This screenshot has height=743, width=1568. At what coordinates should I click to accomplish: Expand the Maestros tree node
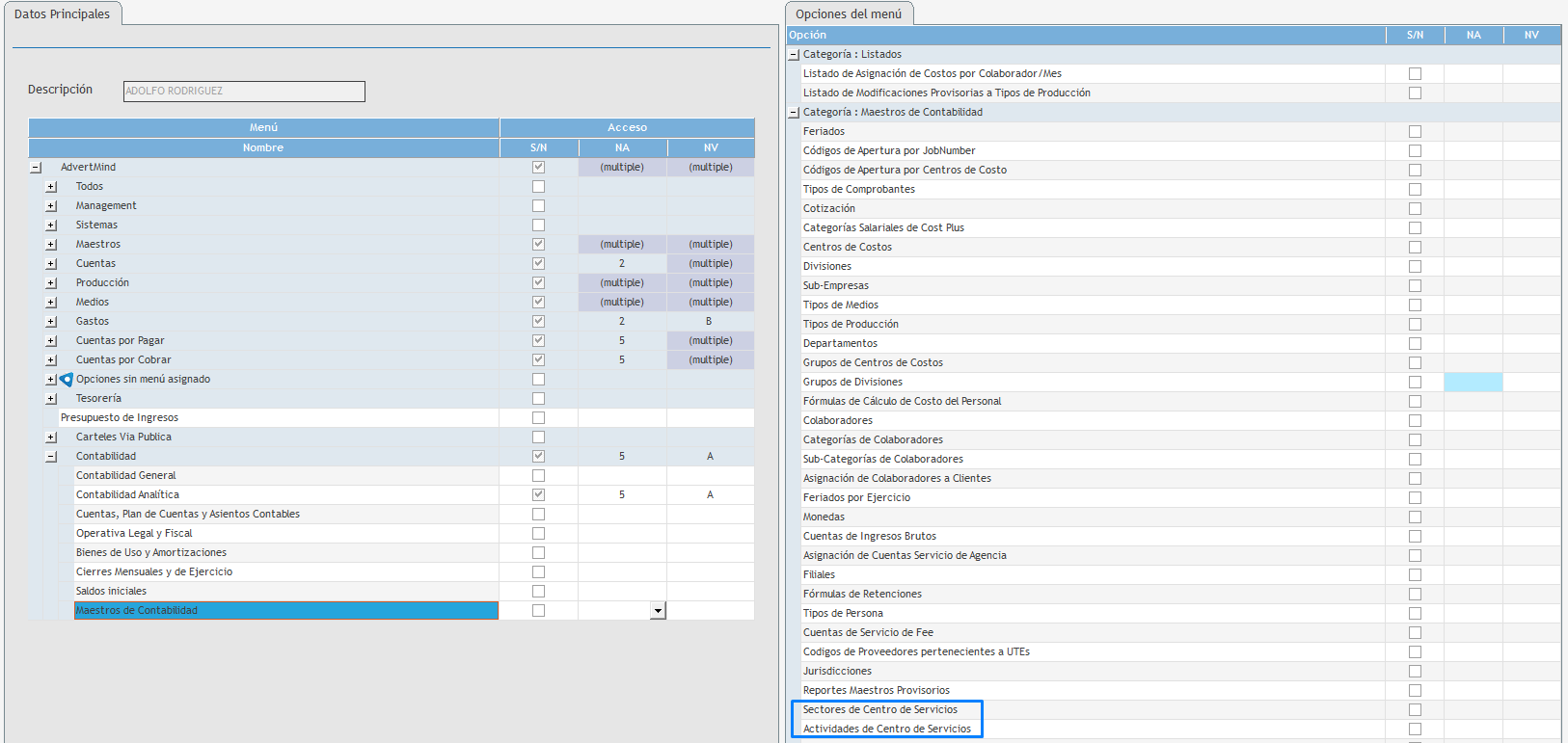point(51,245)
